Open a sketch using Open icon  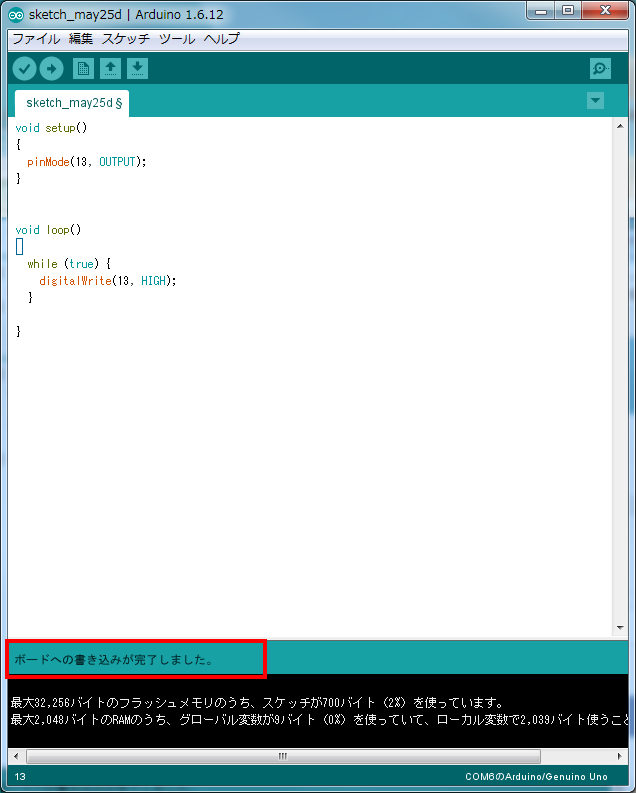click(111, 69)
